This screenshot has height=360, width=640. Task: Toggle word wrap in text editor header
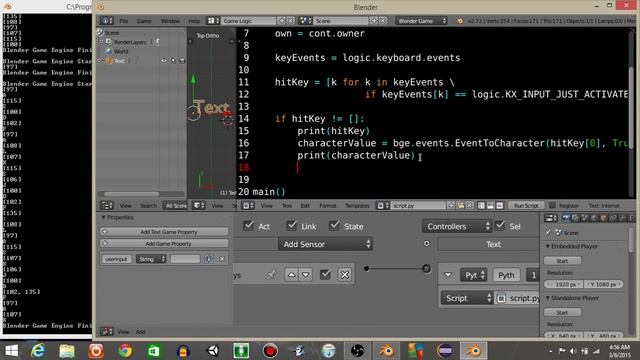click(490, 206)
